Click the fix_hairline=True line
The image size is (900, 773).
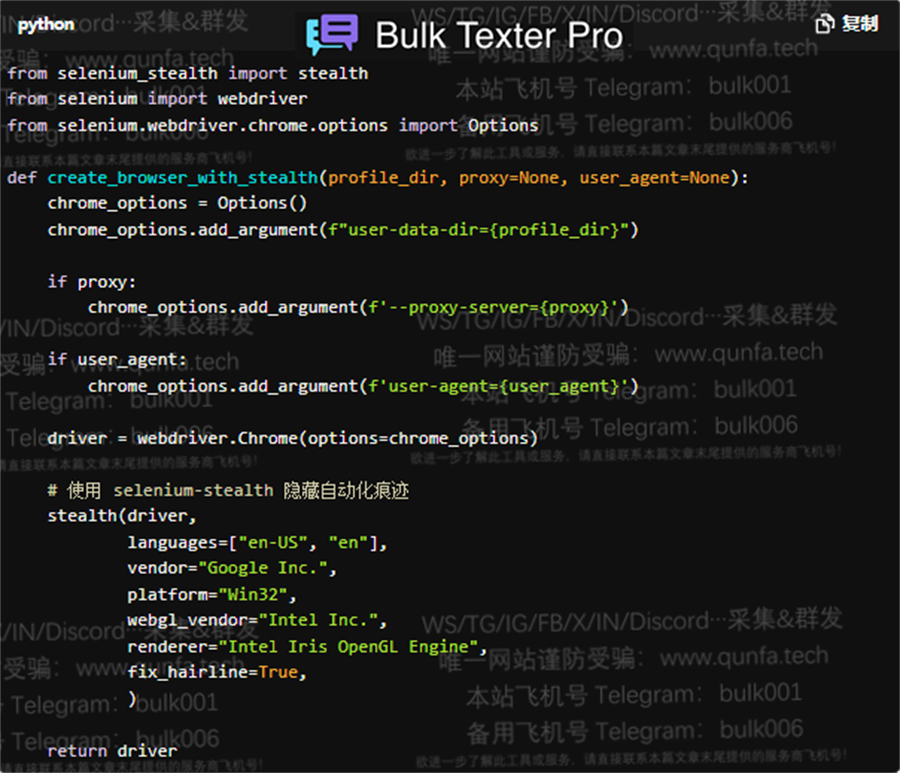217,672
